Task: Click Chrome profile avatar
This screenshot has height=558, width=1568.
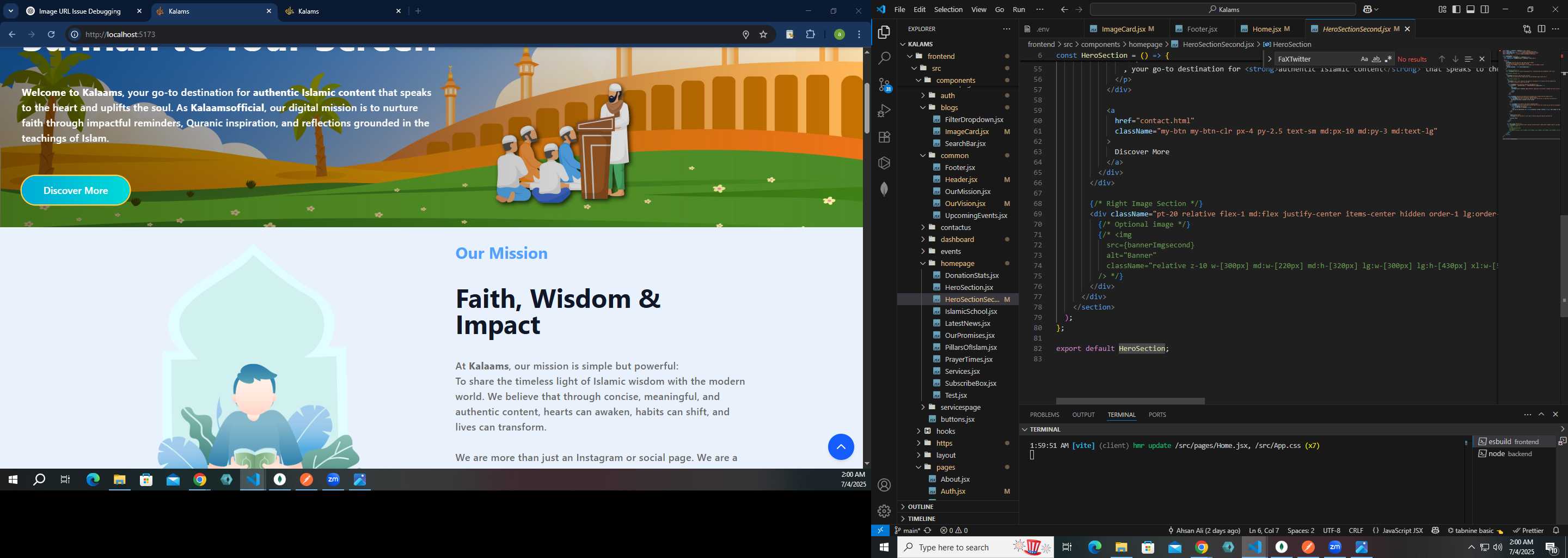Action: 839,35
